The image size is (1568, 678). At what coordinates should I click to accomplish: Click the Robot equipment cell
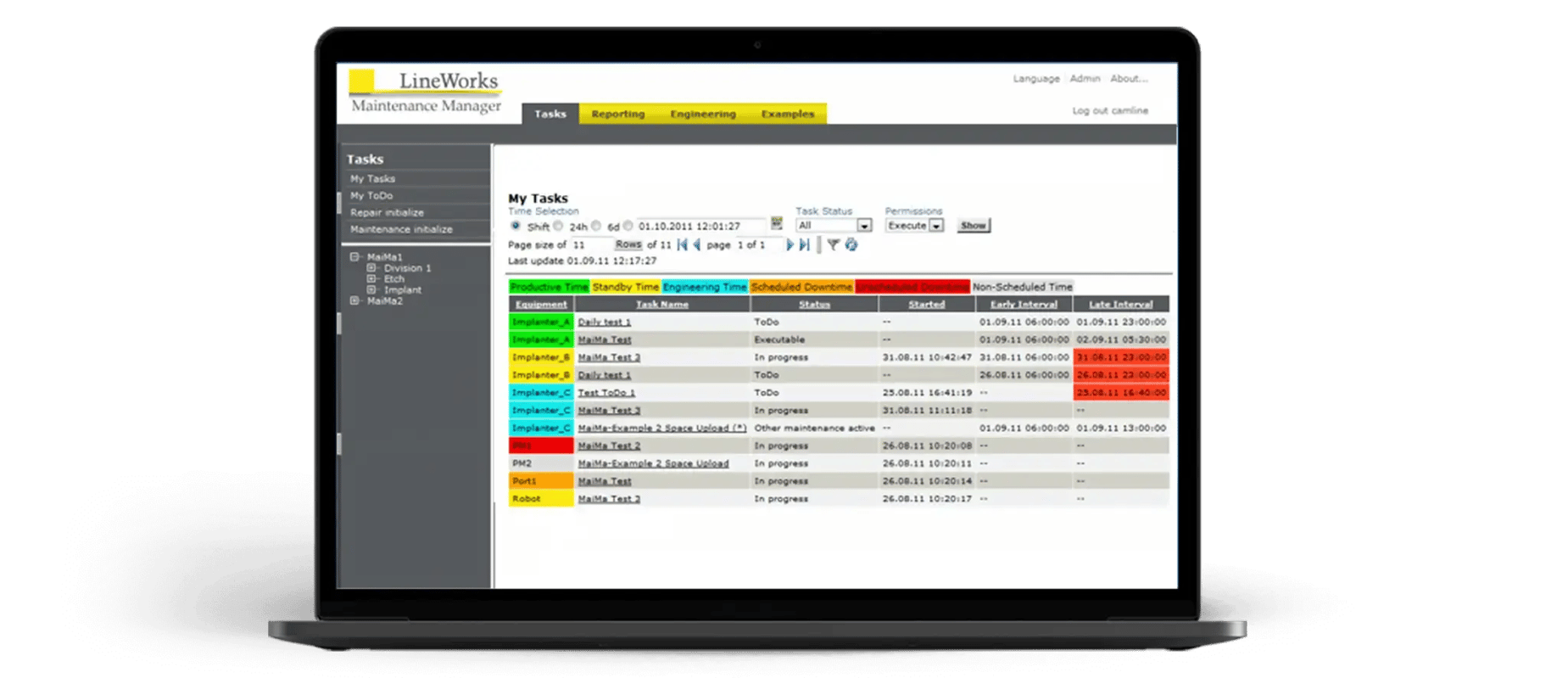pyautogui.click(x=541, y=499)
